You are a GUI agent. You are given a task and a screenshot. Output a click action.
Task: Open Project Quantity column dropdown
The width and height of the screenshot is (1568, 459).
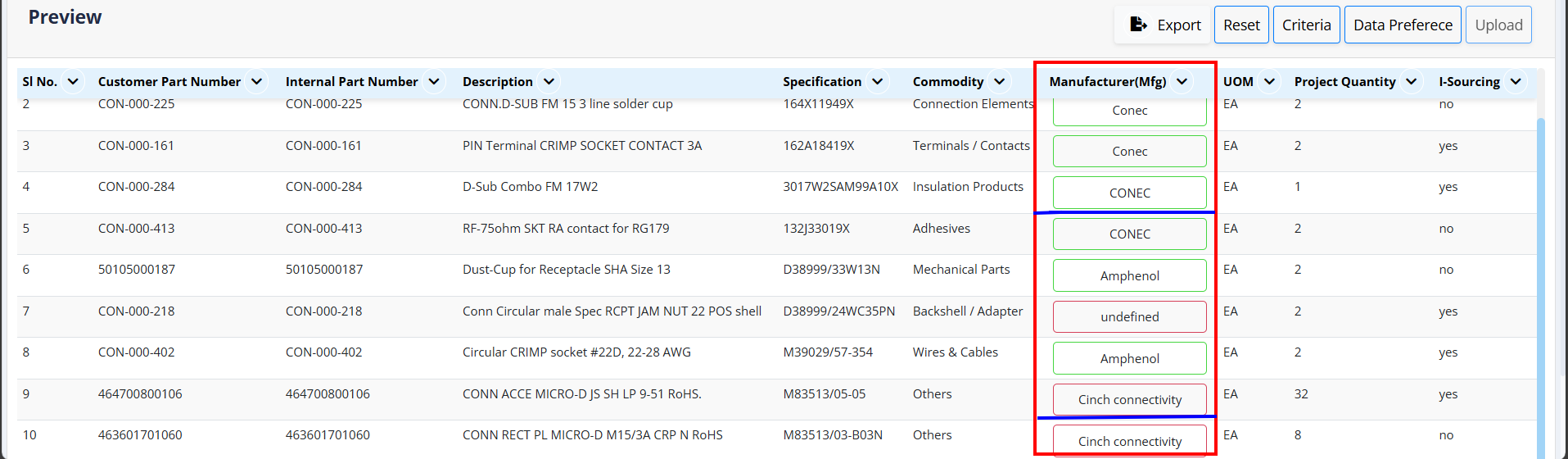[x=1411, y=82]
